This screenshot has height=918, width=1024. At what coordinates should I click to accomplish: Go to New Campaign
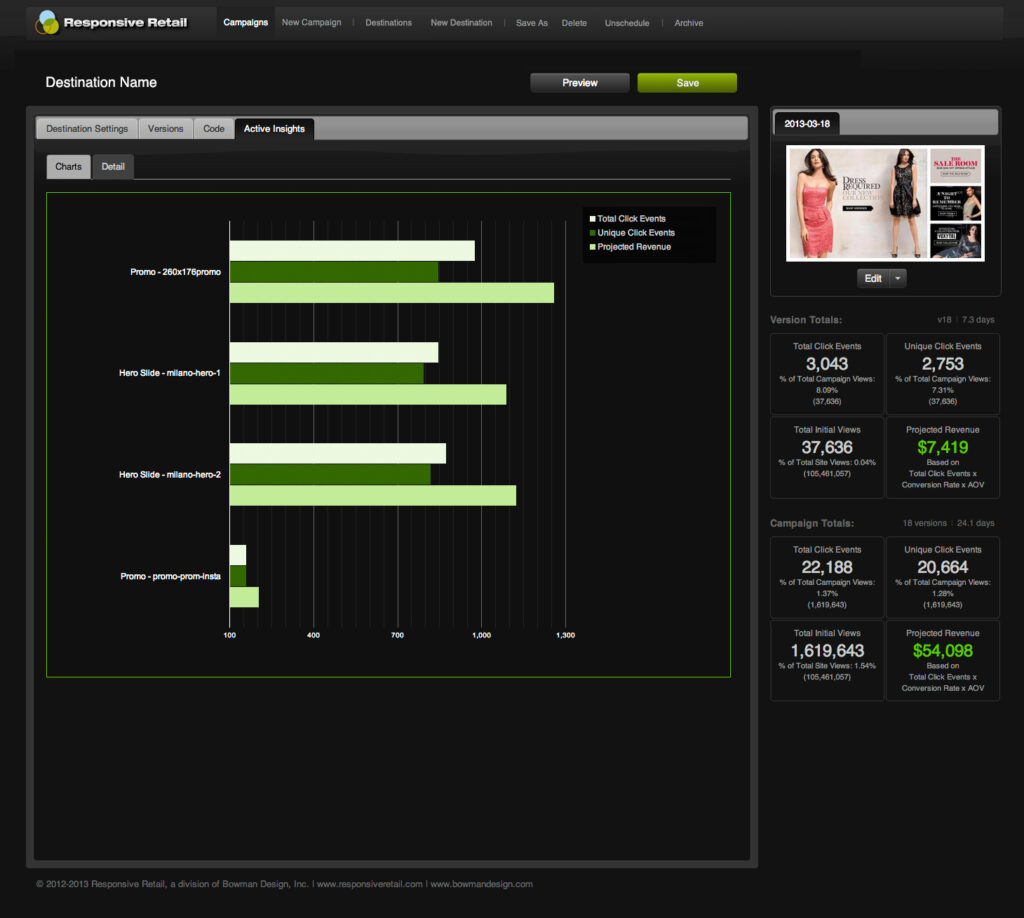tap(312, 22)
